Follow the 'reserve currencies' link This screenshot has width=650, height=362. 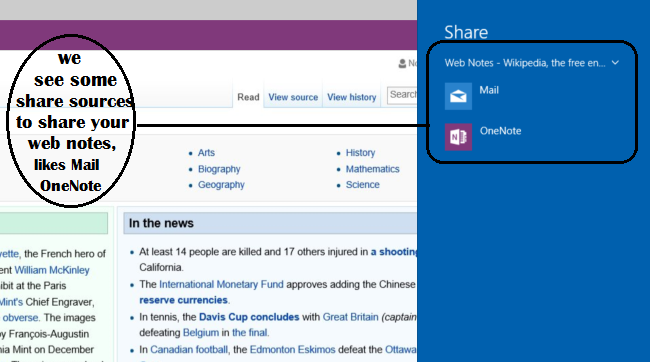(x=183, y=300)
